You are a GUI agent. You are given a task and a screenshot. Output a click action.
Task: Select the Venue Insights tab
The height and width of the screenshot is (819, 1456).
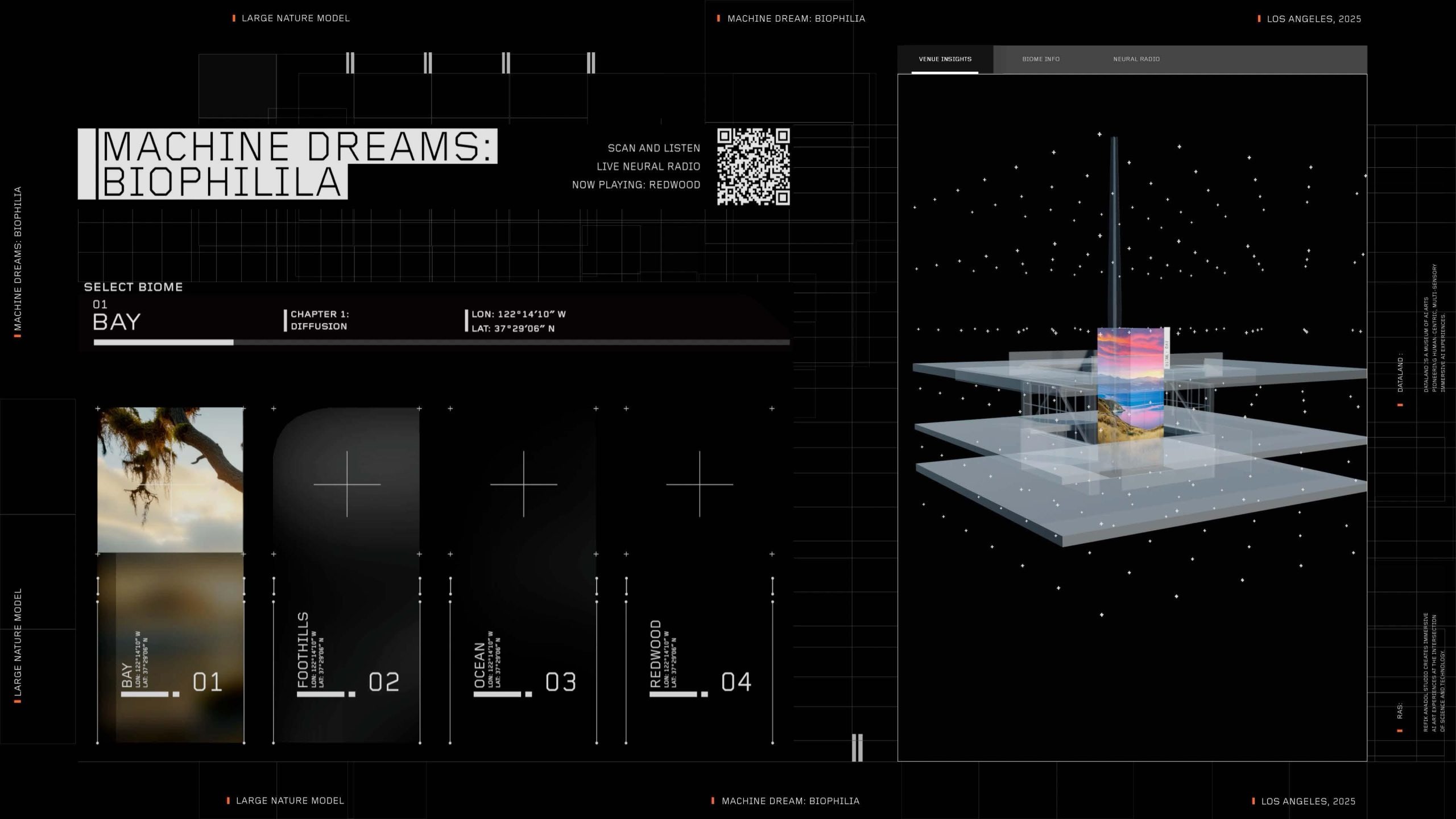[x=945, y=59]
